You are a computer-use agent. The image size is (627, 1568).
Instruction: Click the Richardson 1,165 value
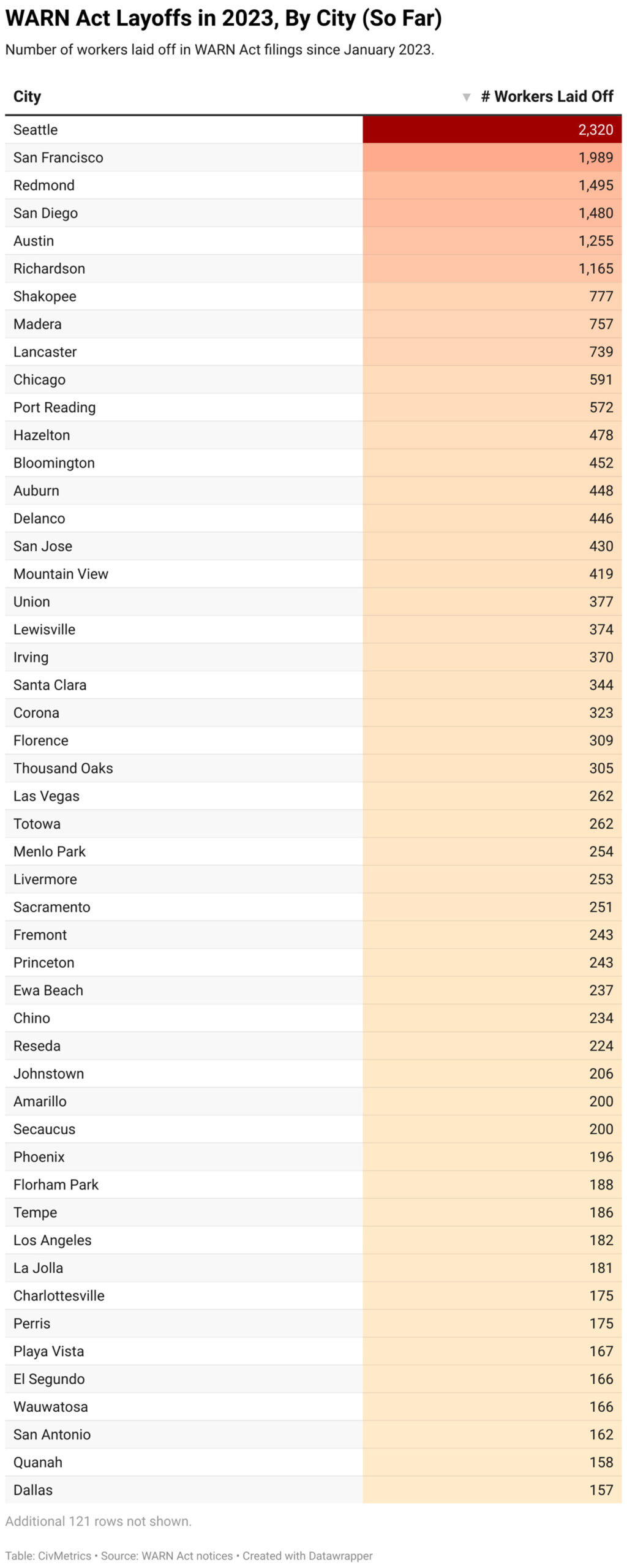tap(595, 268)
